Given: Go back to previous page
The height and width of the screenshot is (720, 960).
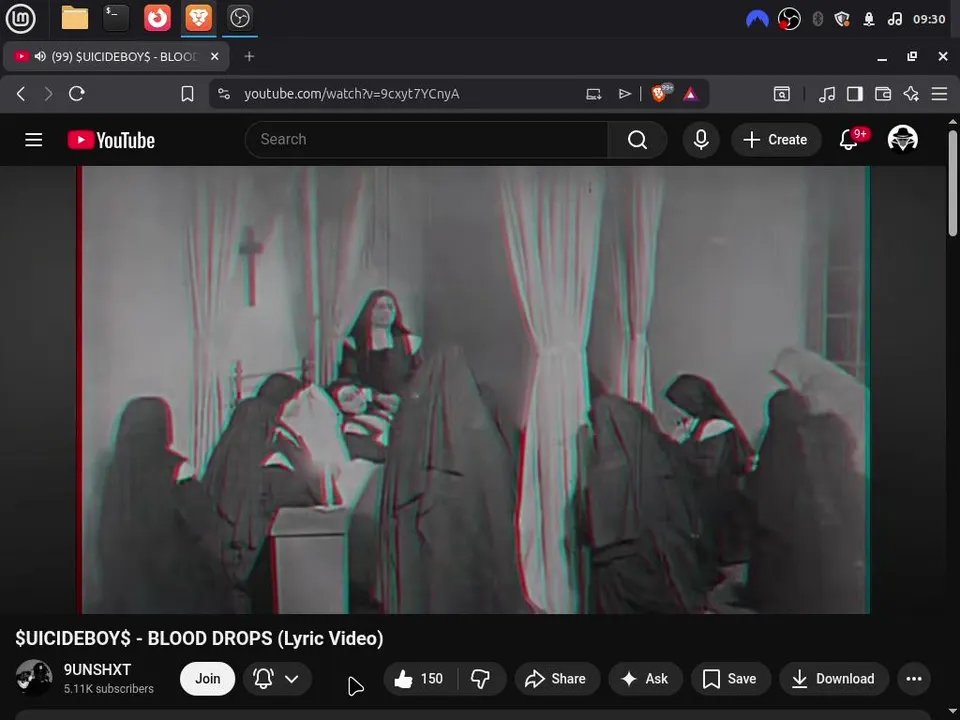Looking at the screenshot, I should tap(21, 94).
